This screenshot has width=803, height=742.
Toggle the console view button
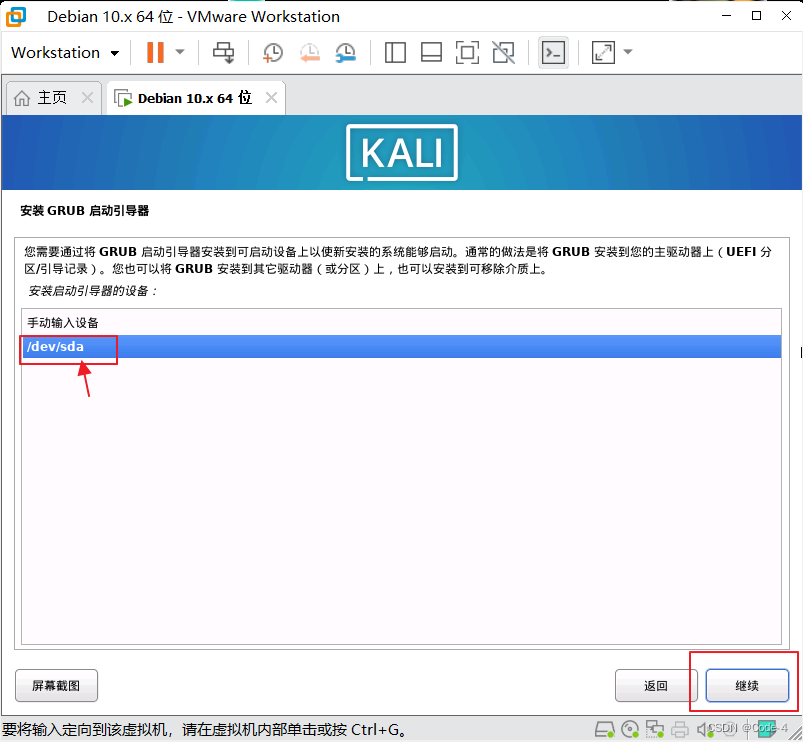[553, 52]
